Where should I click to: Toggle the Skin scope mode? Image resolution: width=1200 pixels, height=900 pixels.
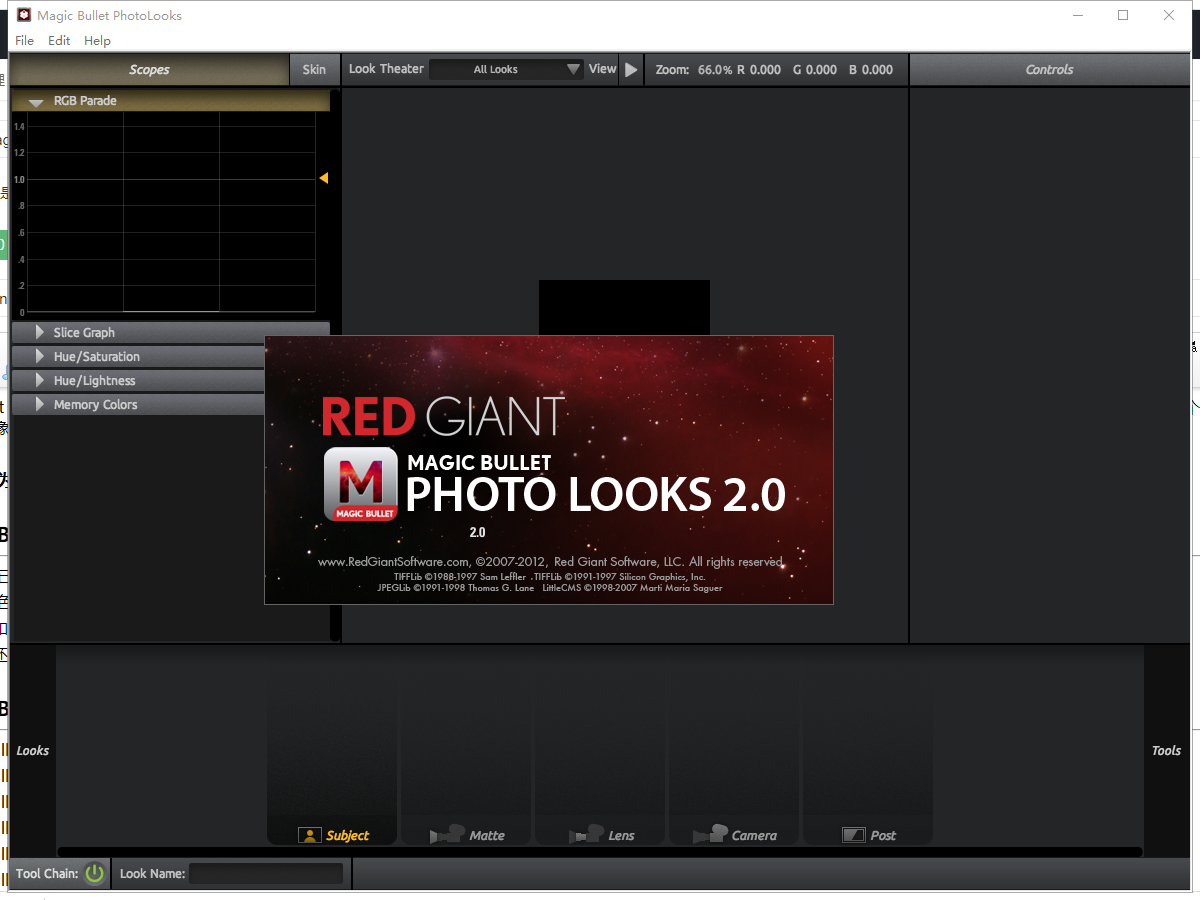[x=314, y=69]
